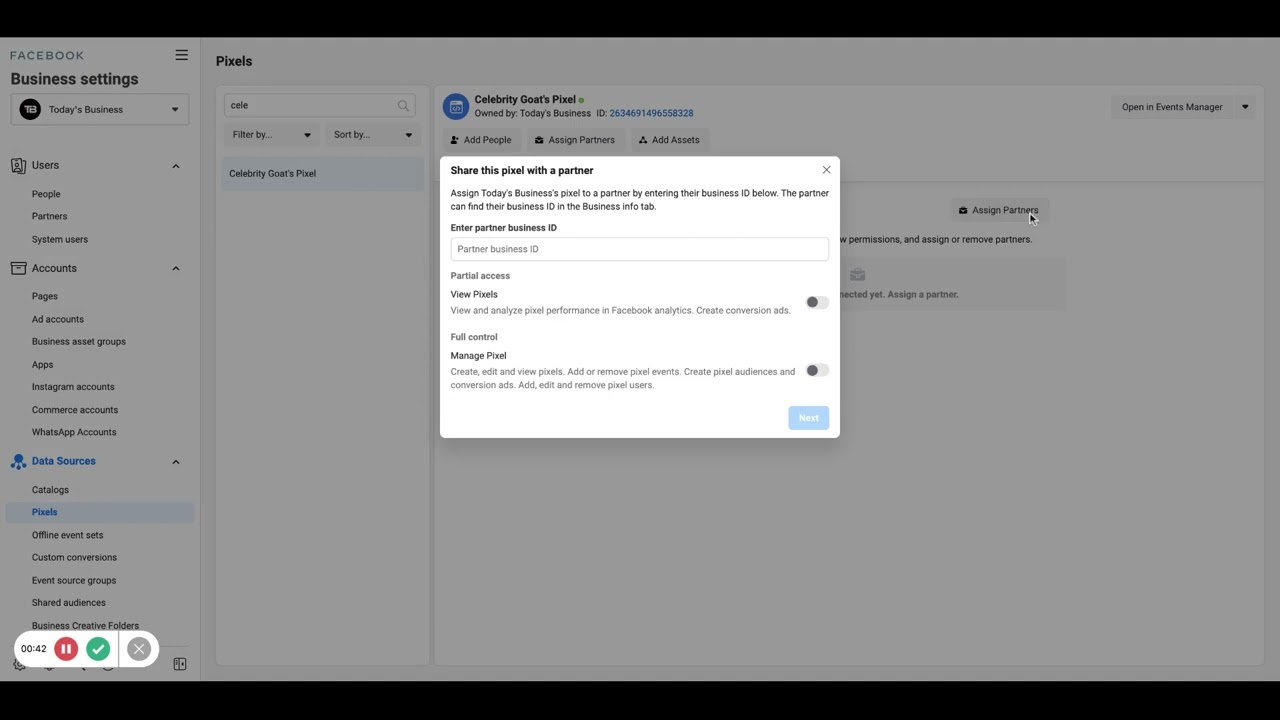
Task: Click the Add People button
Action: point(481,140)
